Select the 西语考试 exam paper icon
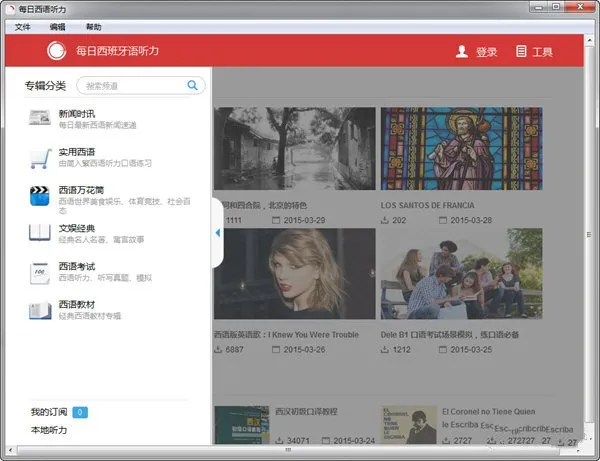Image resolution: width=600 pixels, height=461 pixels. [x=40, y=272]
